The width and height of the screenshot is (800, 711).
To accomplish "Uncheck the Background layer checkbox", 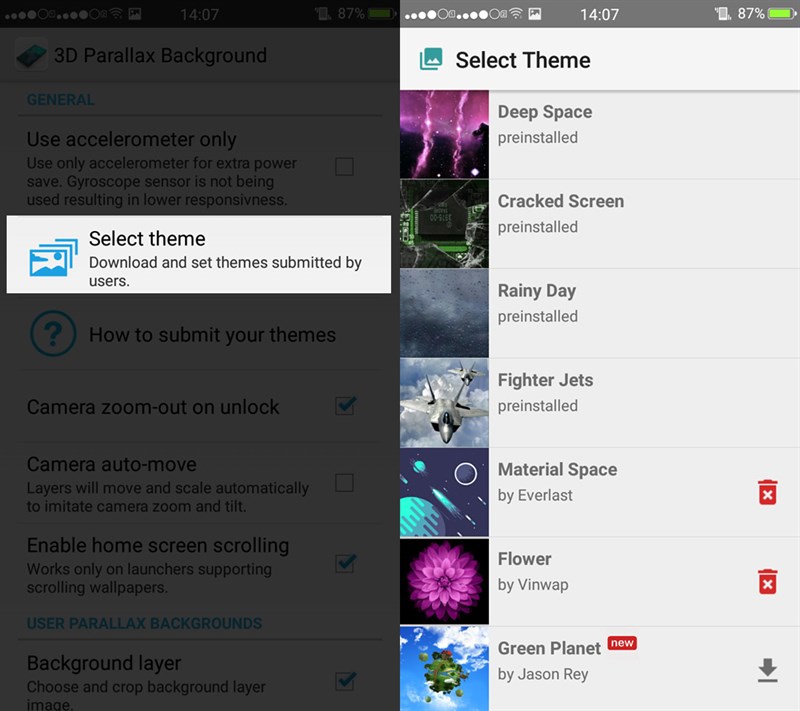I will pyautogui.click(x=345, y=681).
